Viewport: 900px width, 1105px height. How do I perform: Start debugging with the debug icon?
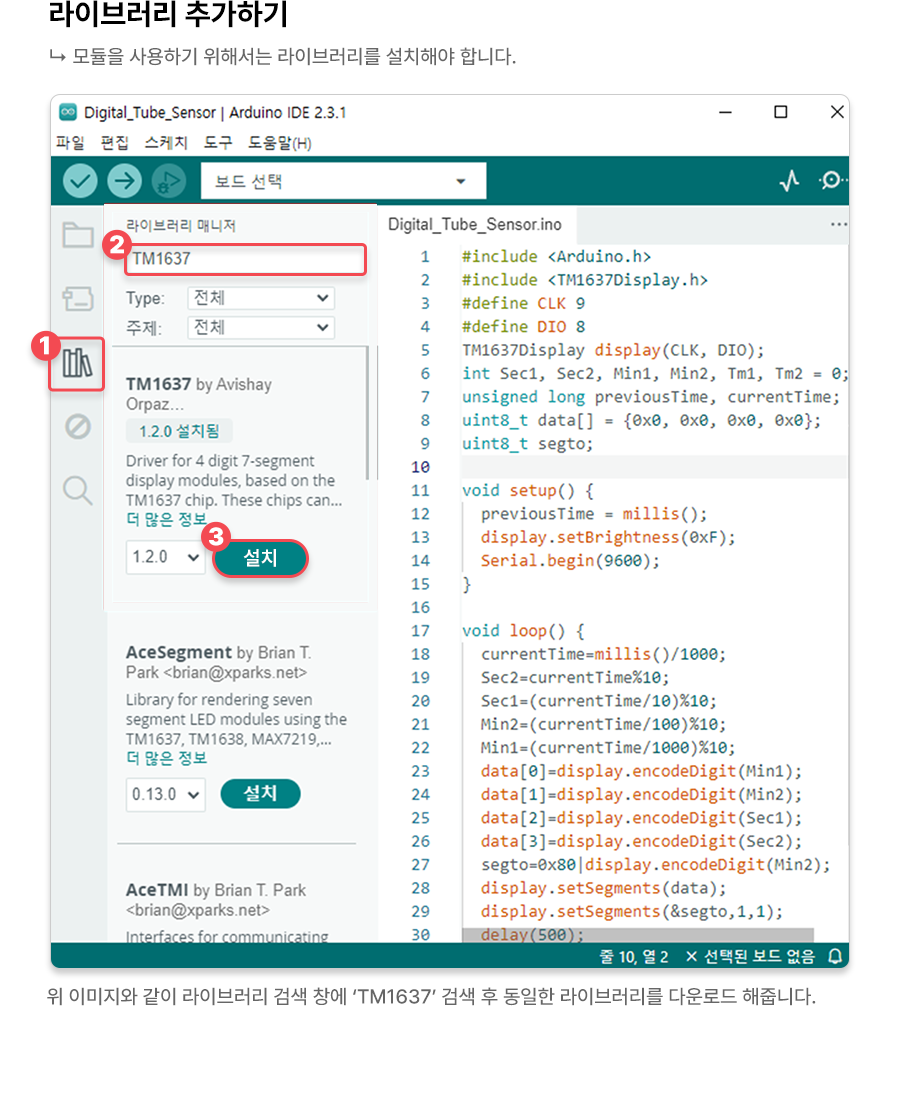[x=169, y=181]
